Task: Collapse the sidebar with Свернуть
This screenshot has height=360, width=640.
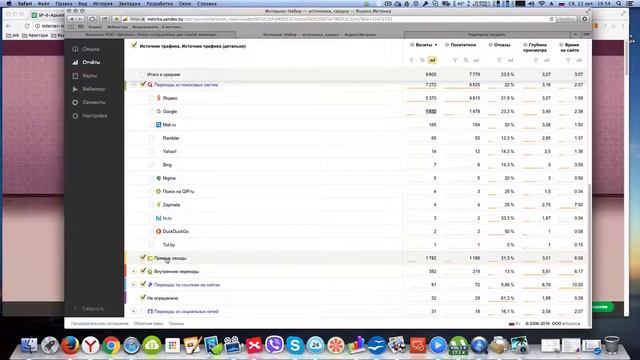Action: [x=89, y=309]
